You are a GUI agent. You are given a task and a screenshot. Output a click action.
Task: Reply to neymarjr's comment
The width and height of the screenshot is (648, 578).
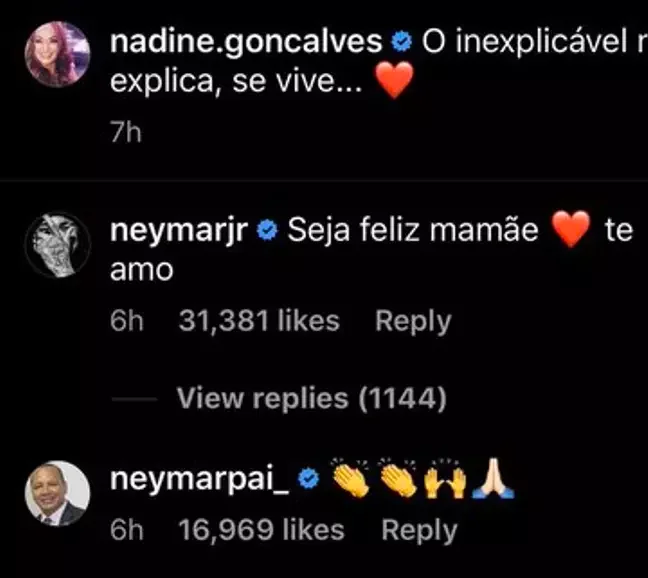[x=413, y=321]
